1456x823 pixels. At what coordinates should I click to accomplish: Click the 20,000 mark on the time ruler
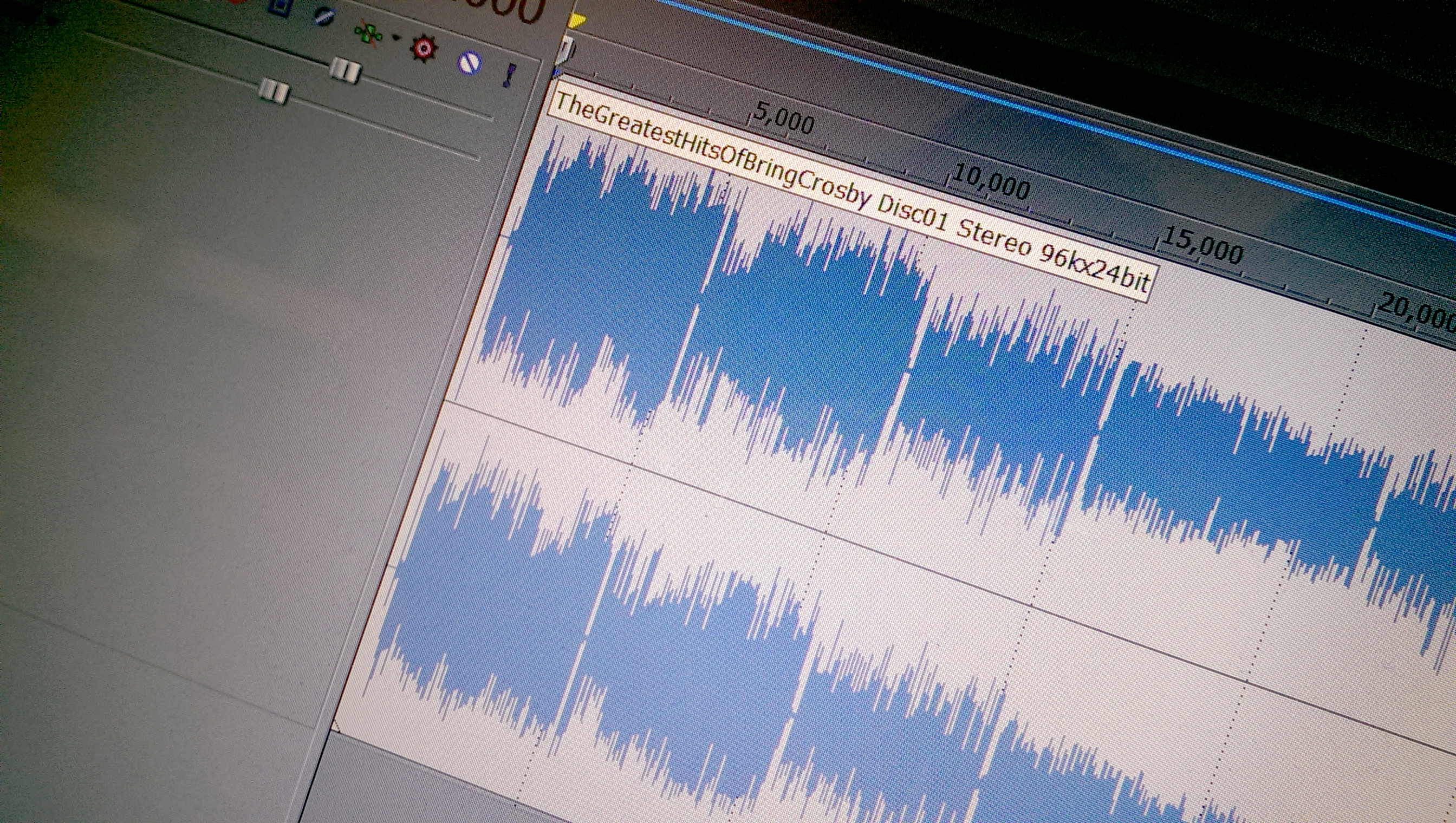pos(1416,314)
